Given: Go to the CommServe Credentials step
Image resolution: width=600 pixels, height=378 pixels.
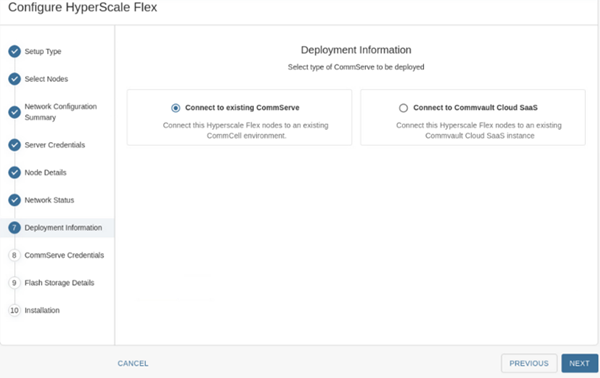Looking at the screenshot, I should point(64,255).
